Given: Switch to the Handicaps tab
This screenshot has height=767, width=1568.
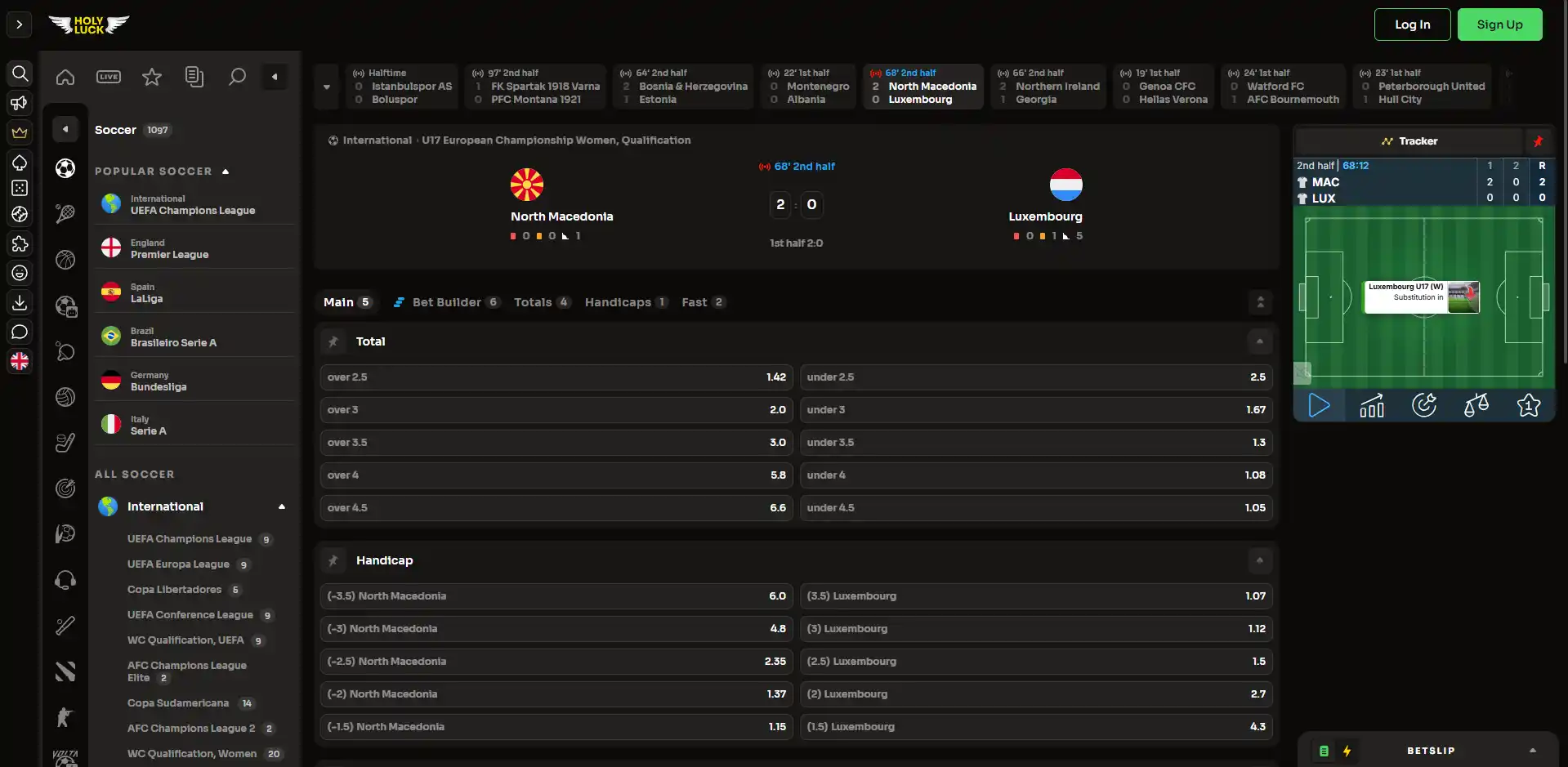Looking at the screenshot, I should (627, 302).
